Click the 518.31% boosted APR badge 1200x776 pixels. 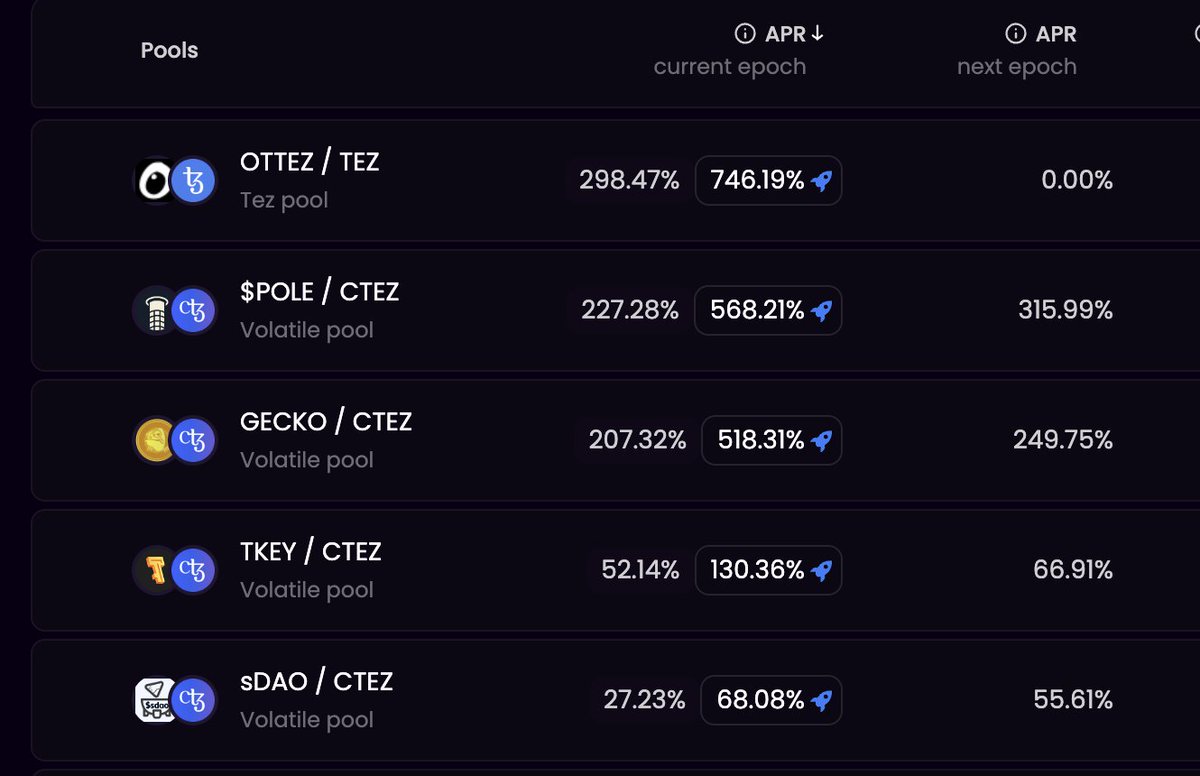point(771,440)
